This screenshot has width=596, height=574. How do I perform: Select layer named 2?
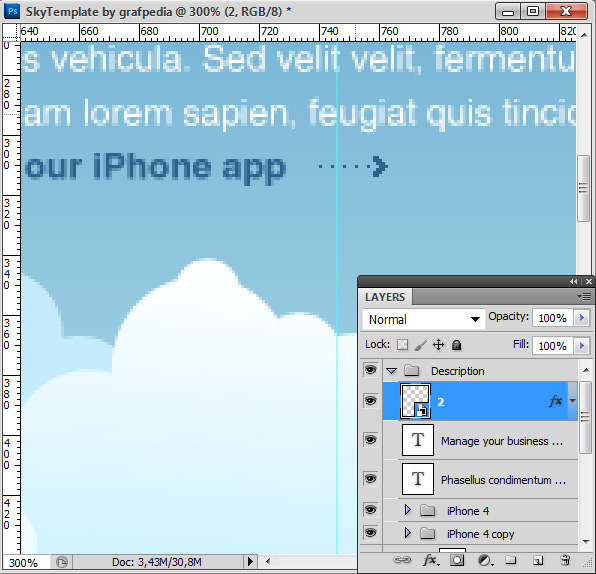(x=441, y=402)
